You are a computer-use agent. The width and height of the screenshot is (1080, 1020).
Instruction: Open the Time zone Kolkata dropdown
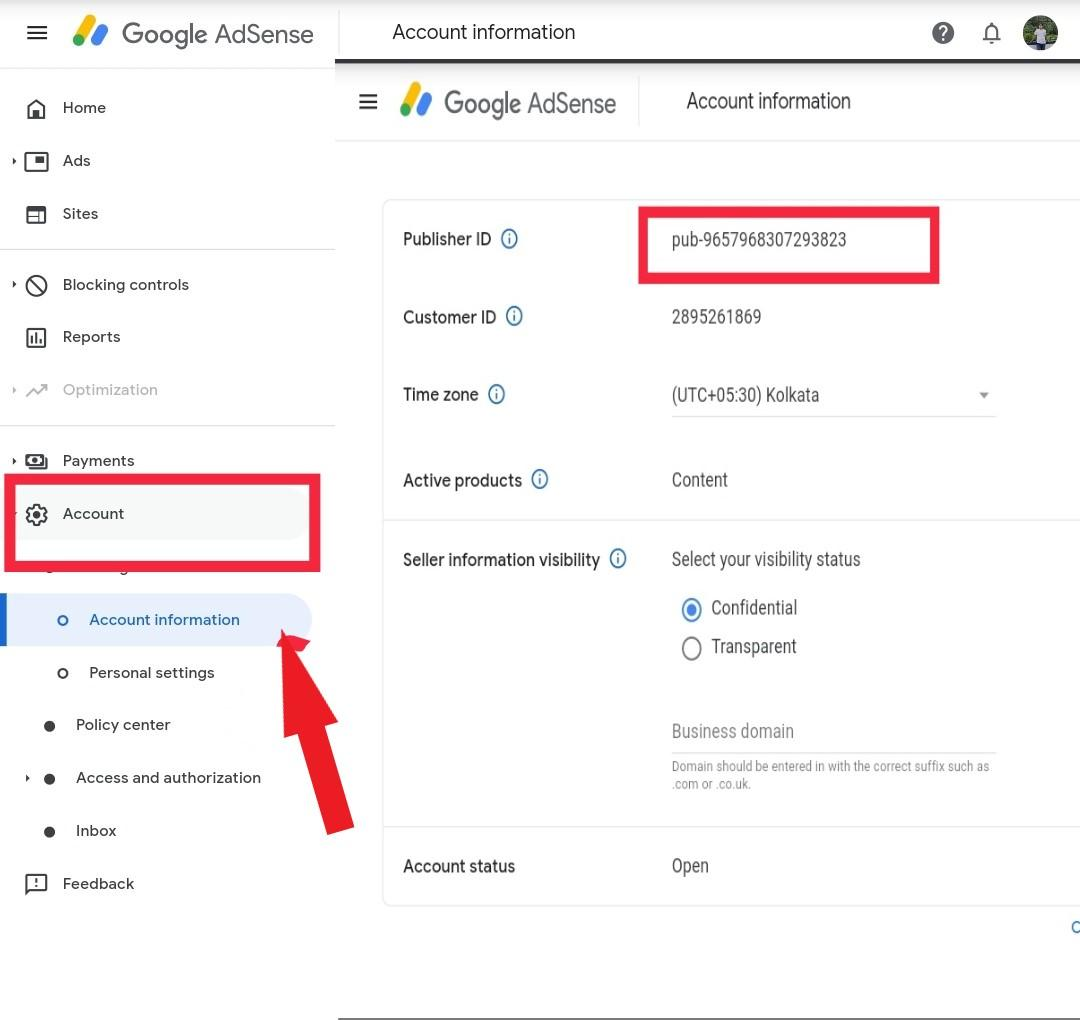click(x=833, y=395)
